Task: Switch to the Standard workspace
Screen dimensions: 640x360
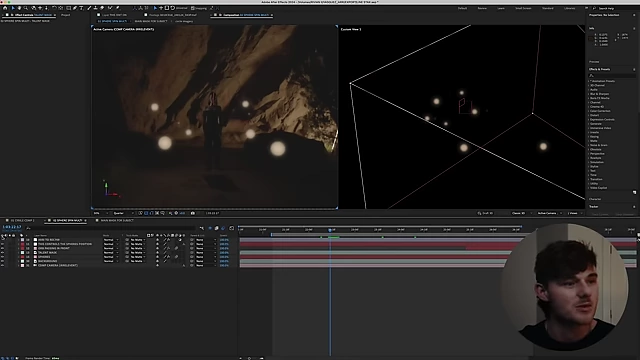Action: click(548, 8)
